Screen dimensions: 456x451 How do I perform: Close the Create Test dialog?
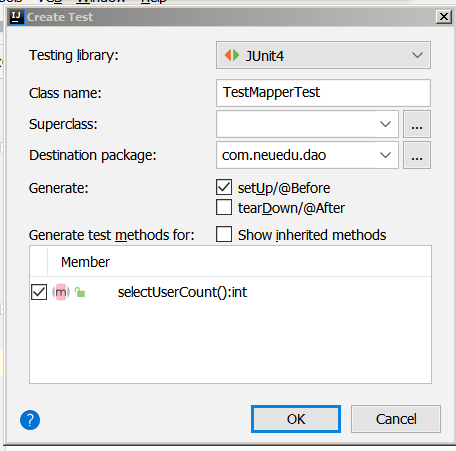point(444,17)
